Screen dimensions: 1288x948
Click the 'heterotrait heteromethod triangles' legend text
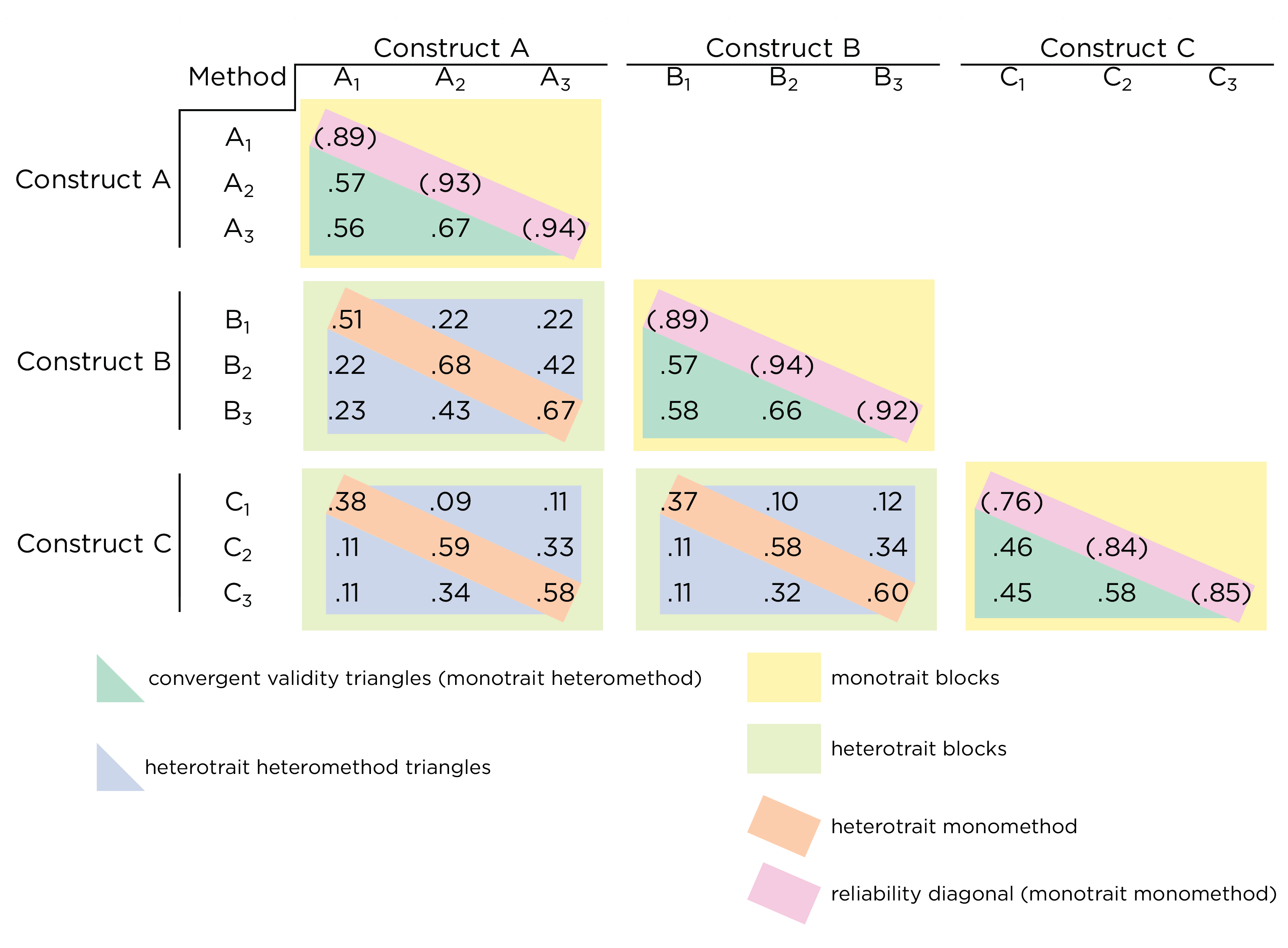point(318,767)
